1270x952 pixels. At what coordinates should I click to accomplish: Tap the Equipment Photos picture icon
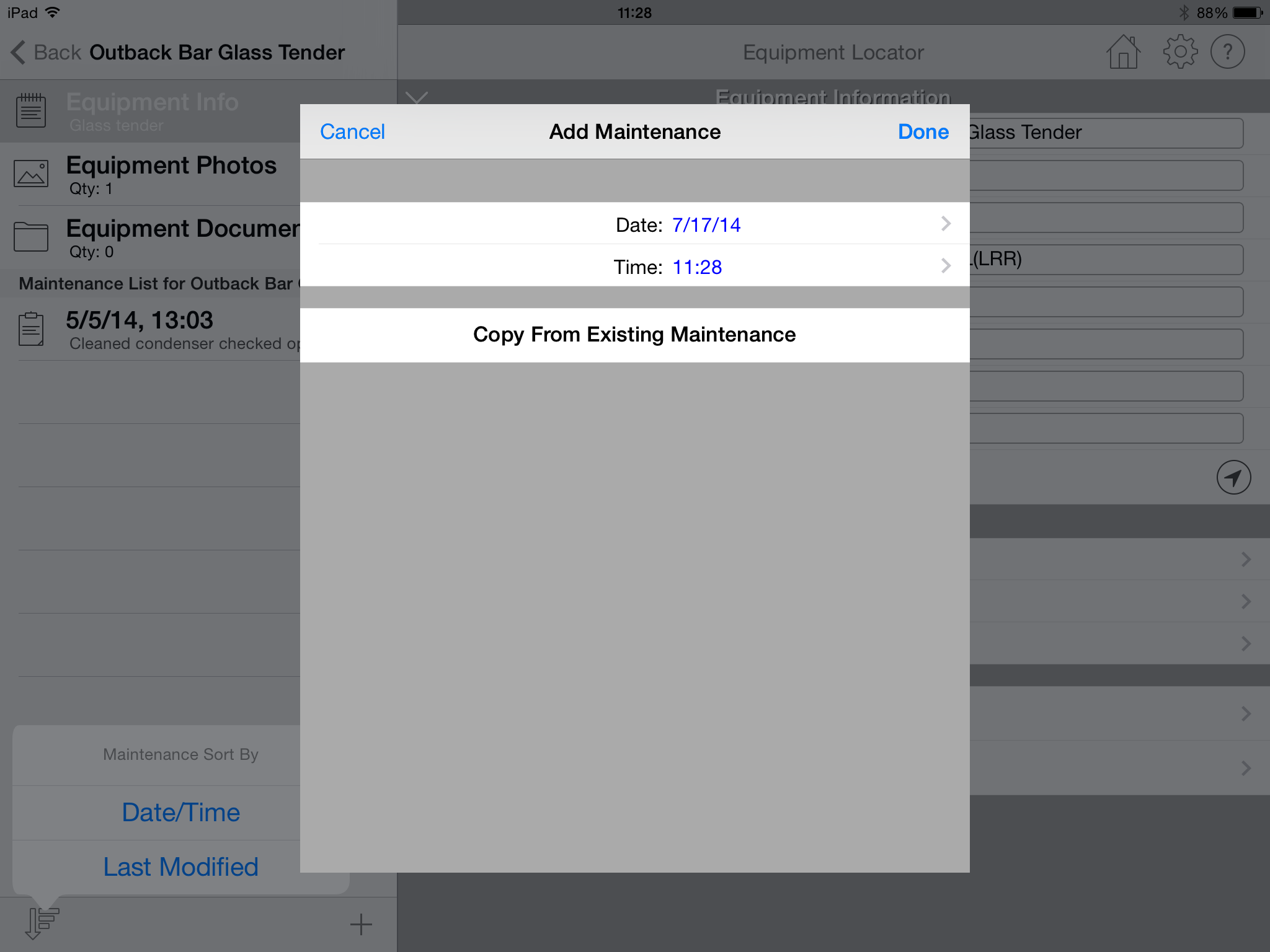[31, 174]
